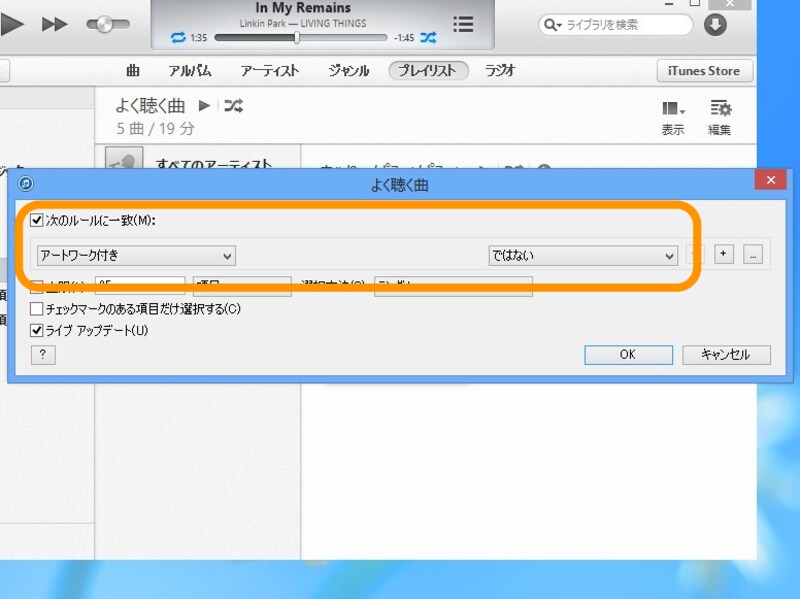Enable チェックマークのある項目だけ選択する
This screenshot has height=599, width=800.
(x=38, y=310)
